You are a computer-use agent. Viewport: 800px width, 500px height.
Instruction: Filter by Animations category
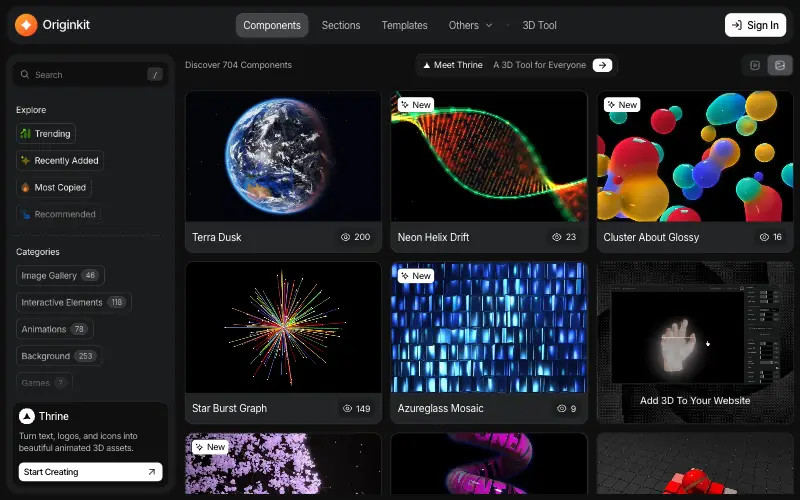(55, 329)
